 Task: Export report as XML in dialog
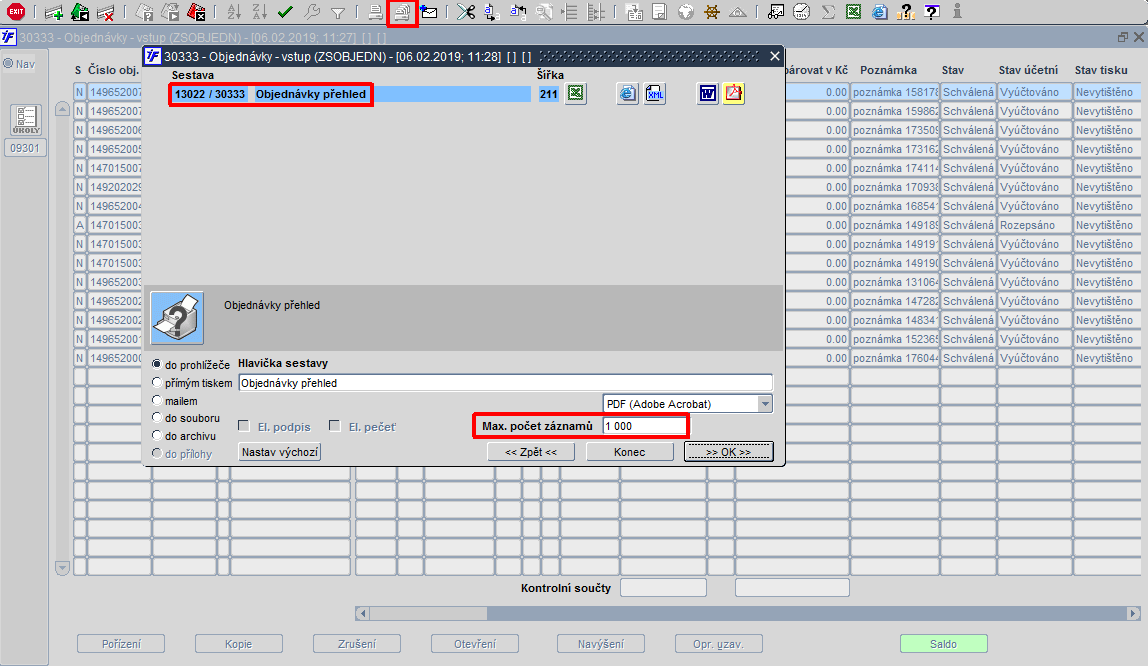655,94
